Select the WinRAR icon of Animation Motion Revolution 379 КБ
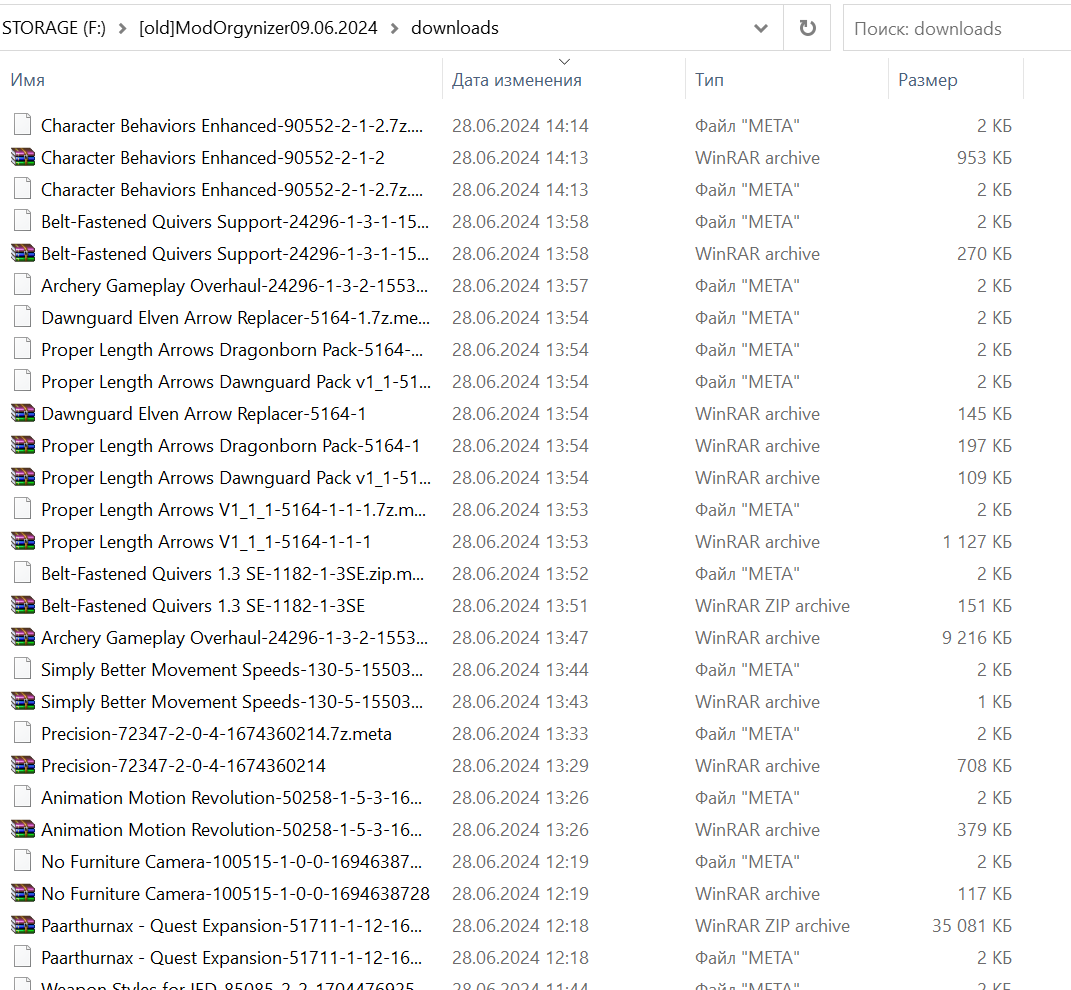The image size is (1071, 990). (23, 829)
